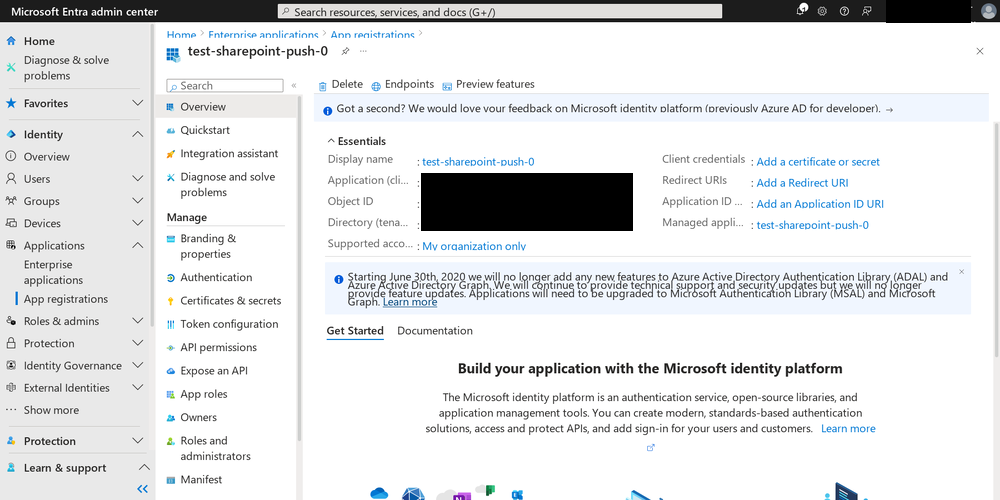Expand the Favorites section chevron
The image size is (1000, 500).
tap(137, 103)
